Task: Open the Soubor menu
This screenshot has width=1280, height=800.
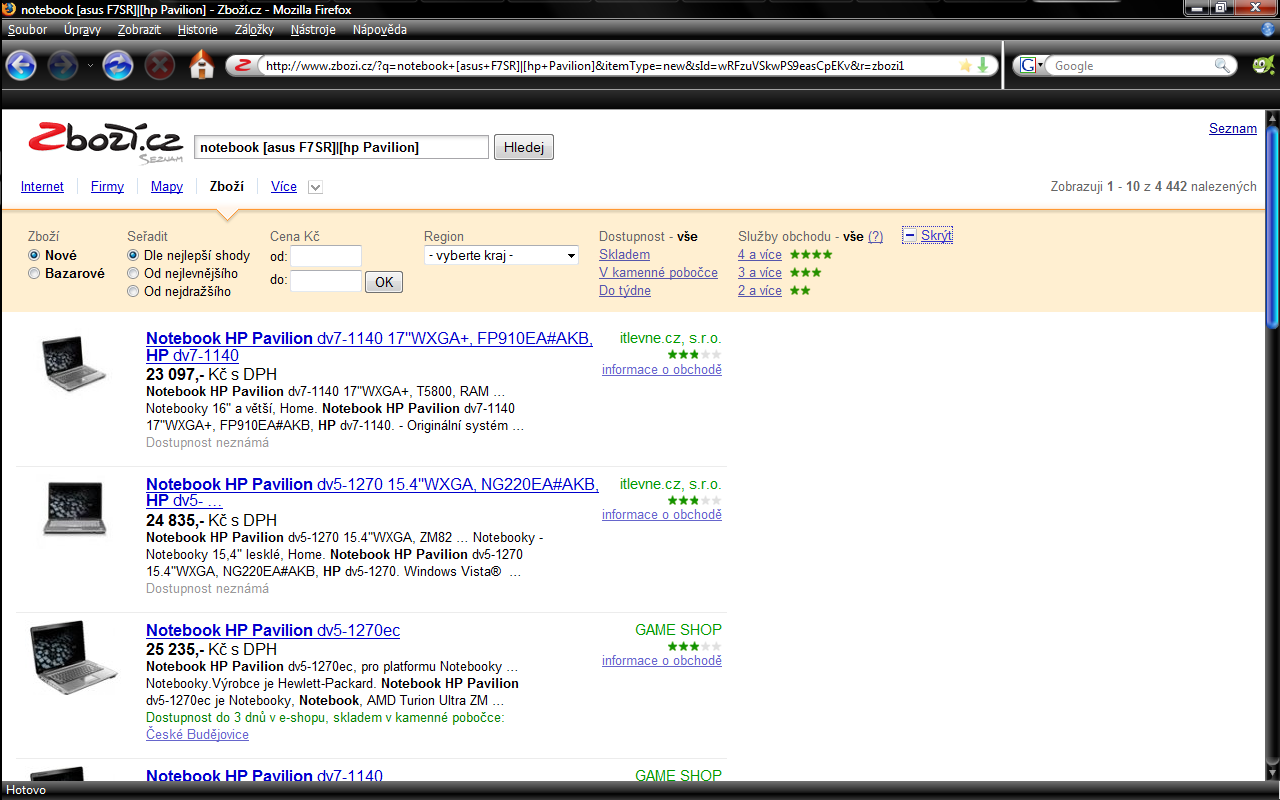Action: [x=27, y=30]
